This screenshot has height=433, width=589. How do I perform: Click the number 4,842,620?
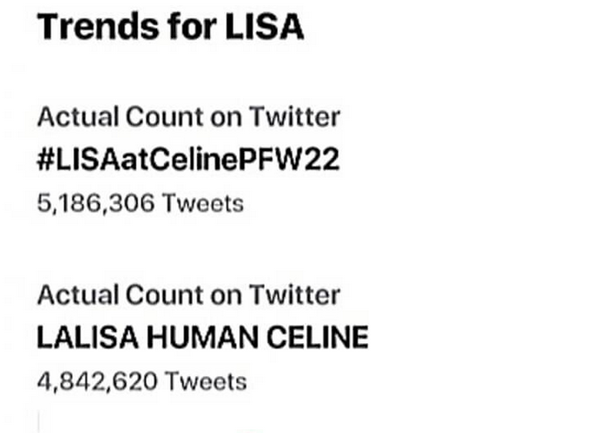(97, 382)
